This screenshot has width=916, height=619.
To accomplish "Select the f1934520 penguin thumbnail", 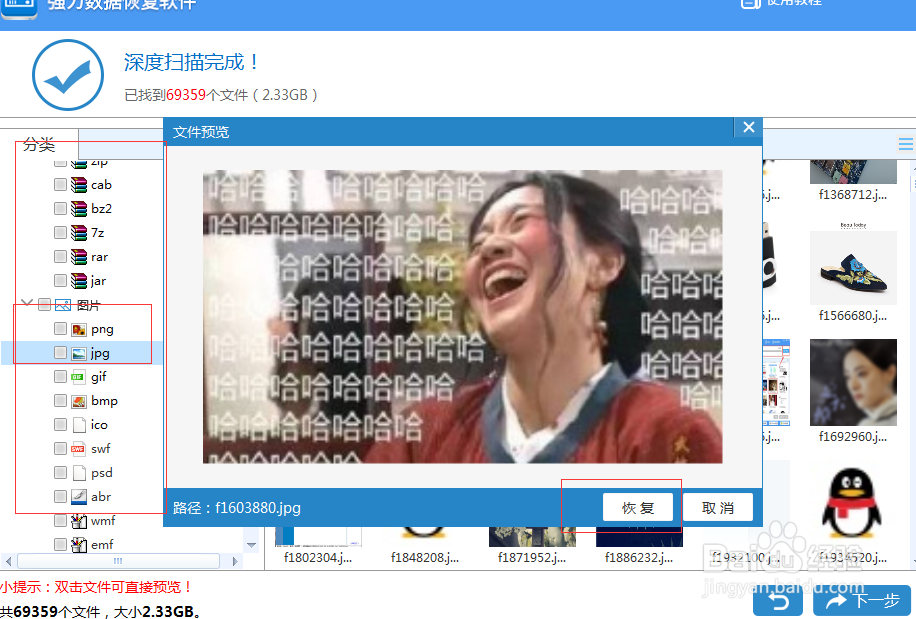I will point(852,503).
